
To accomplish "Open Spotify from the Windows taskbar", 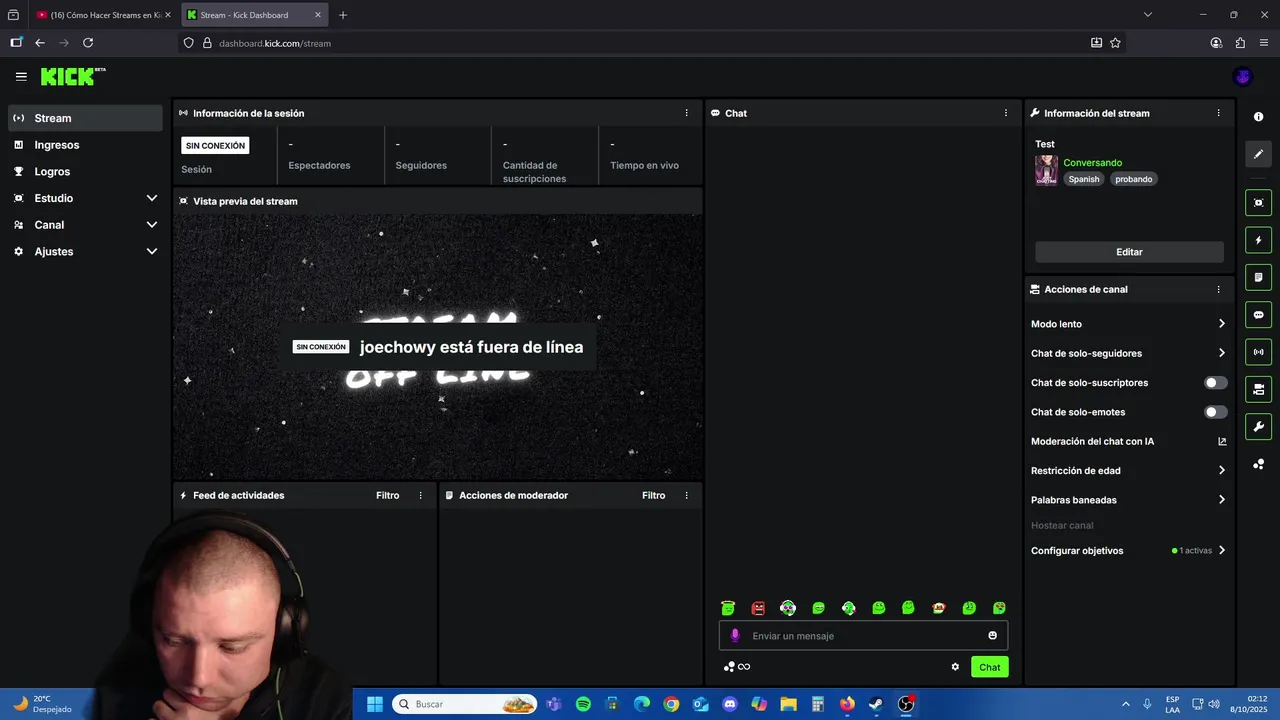I will point(583,704).
